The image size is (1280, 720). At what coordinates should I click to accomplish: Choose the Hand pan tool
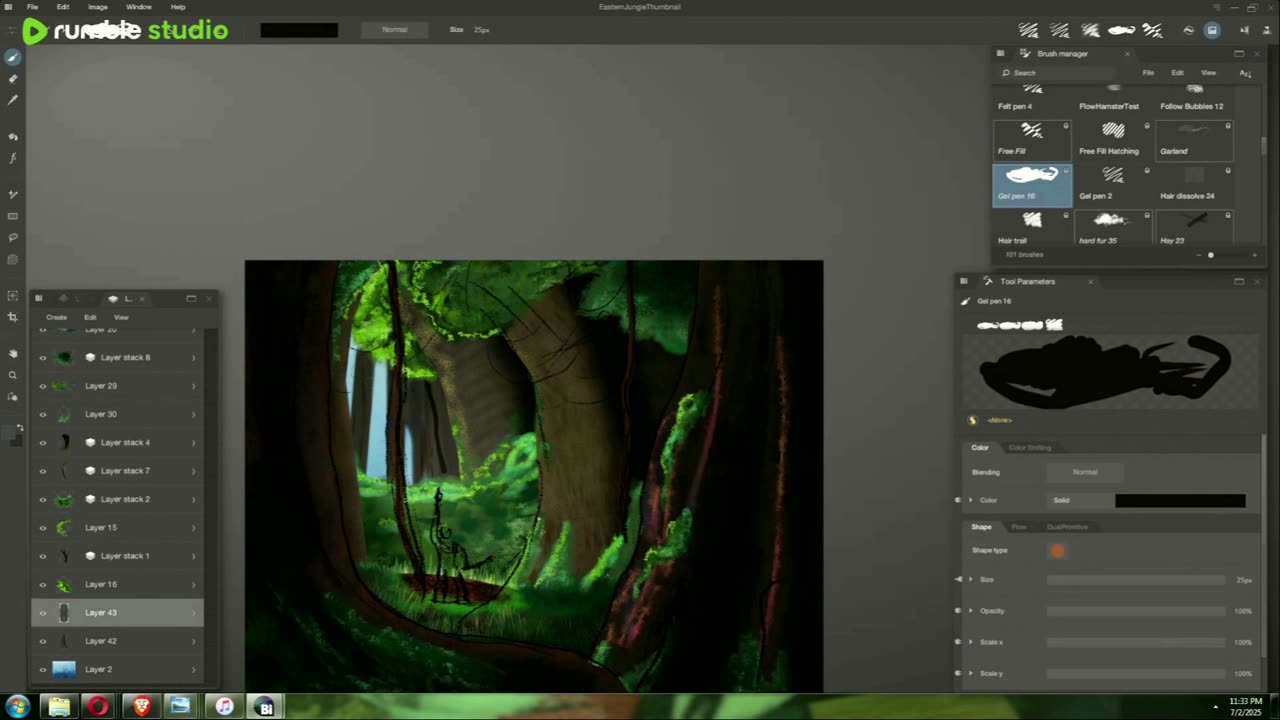click(x=13, y=353)
